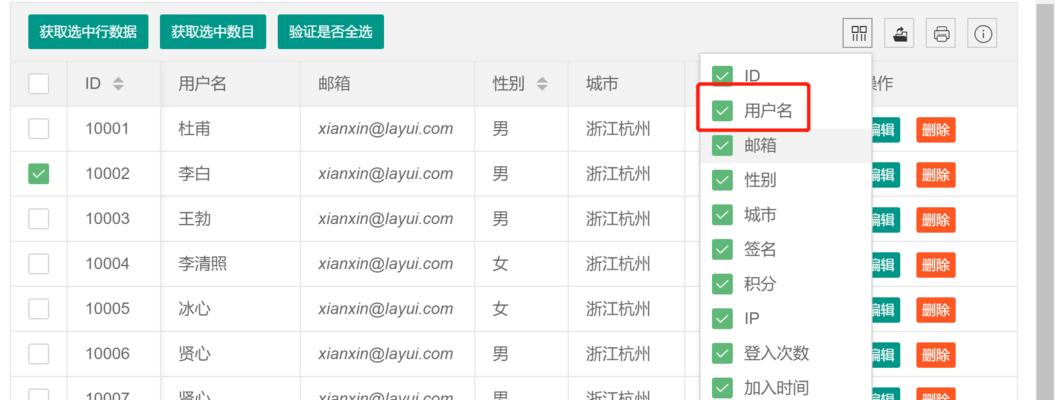Viewport: 1055px width, 400px height.
Task: Check the row 10001 checkbox
Action: pyautogui.click(x=38, y=129)
